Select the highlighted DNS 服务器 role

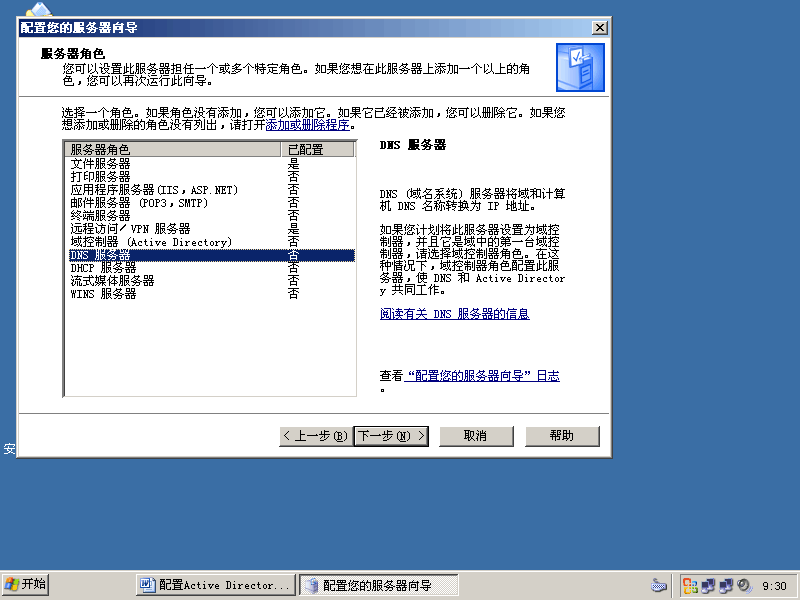[x=212, y=255]
